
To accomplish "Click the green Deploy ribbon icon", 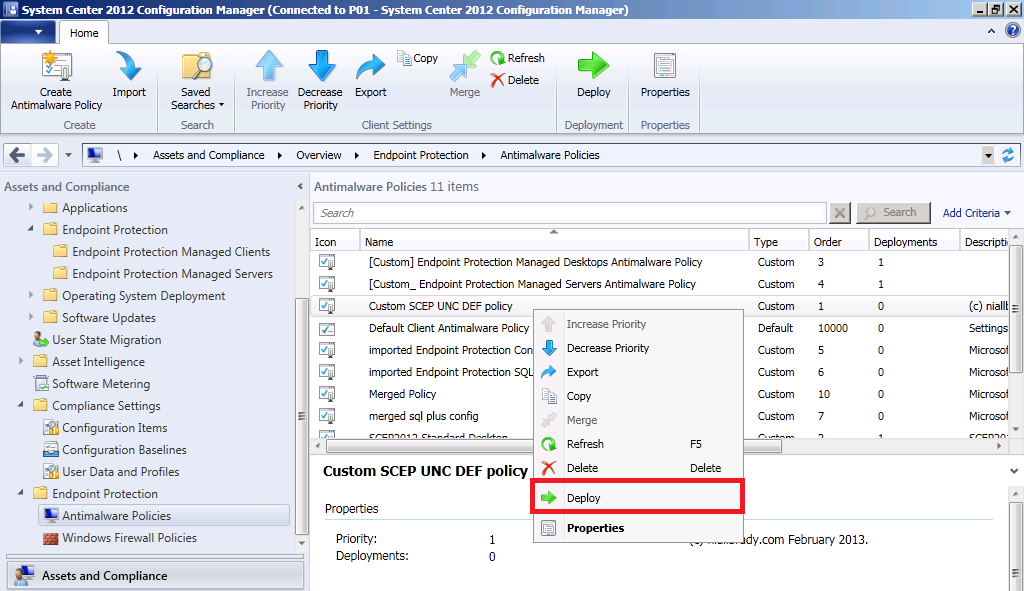I will (x=594, y=66).
